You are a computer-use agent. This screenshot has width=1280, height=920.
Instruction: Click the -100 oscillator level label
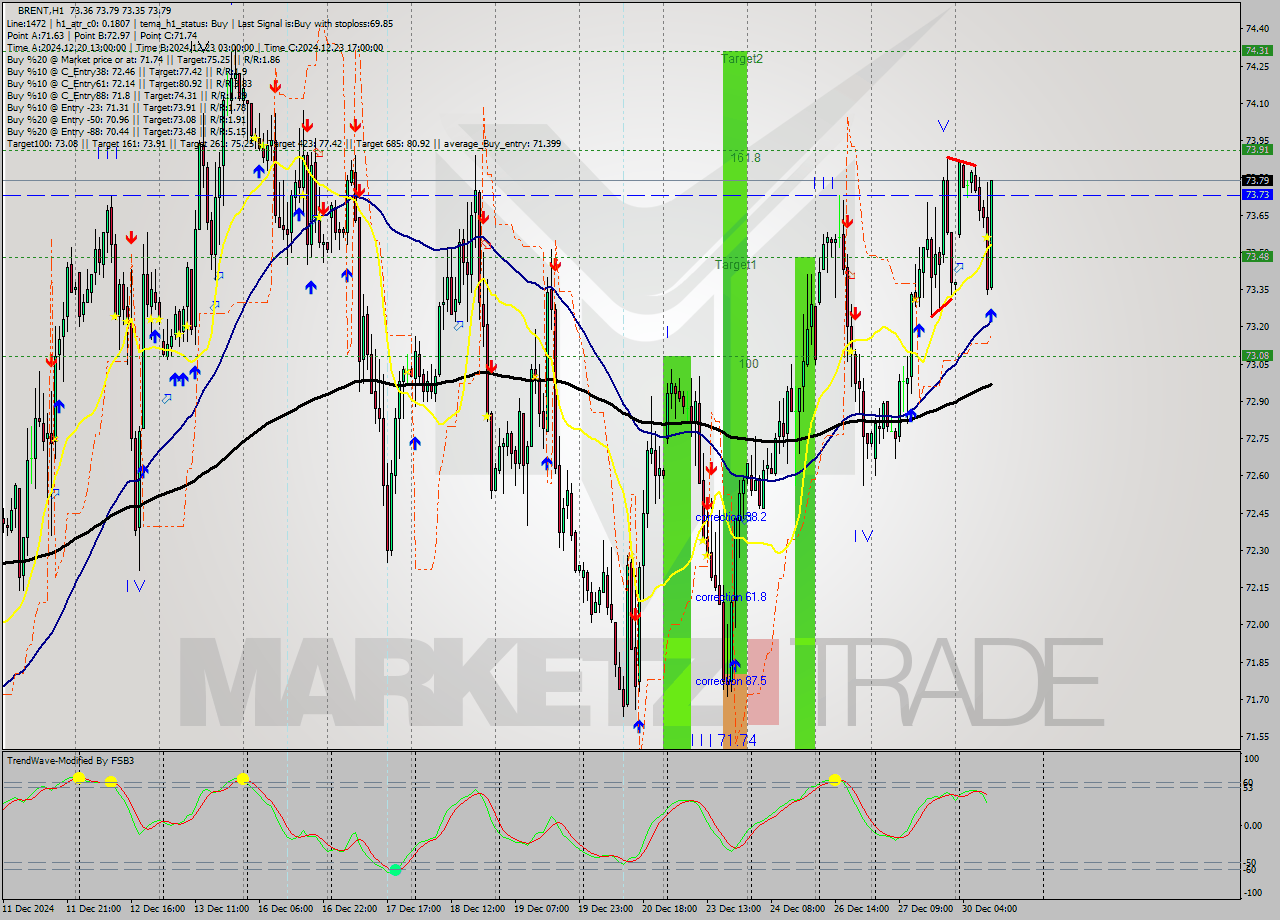pyautogui.click(x=1254, y=893)
